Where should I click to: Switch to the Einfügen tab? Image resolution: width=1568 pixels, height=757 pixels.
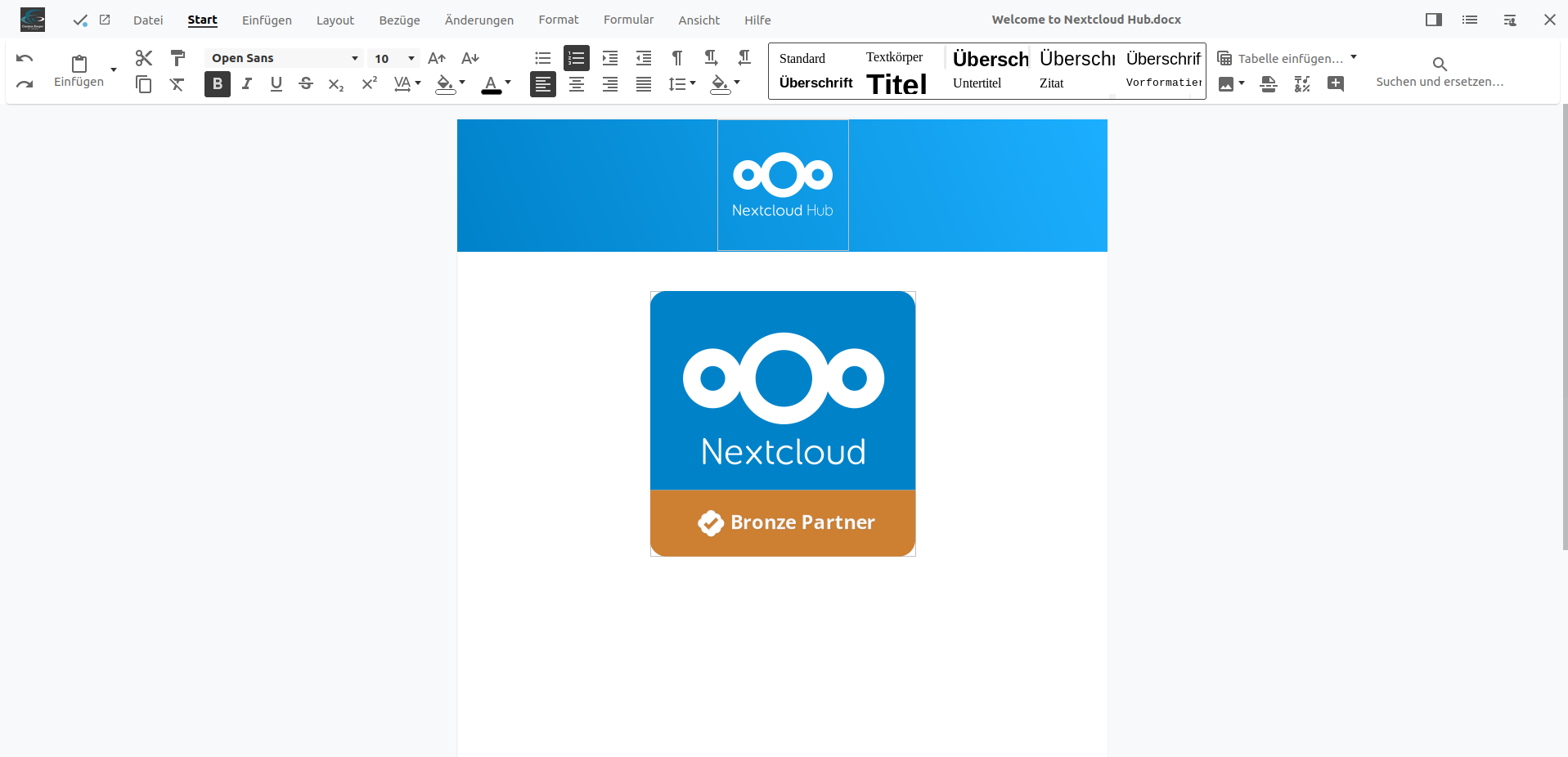267,20
